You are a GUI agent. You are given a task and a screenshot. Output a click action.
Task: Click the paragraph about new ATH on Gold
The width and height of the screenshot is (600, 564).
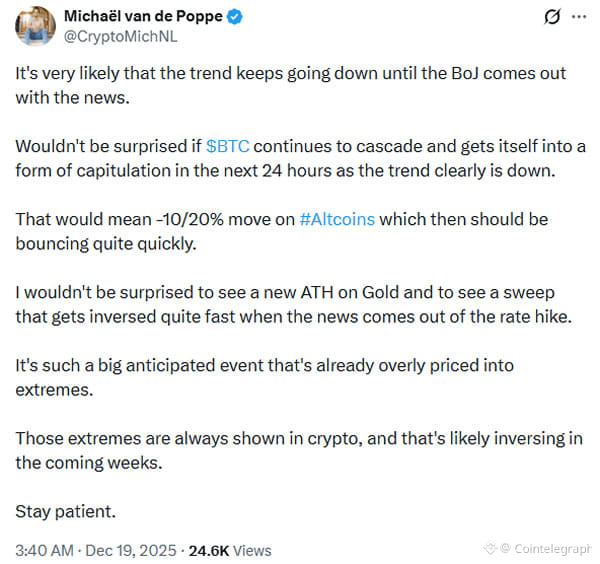293,305
